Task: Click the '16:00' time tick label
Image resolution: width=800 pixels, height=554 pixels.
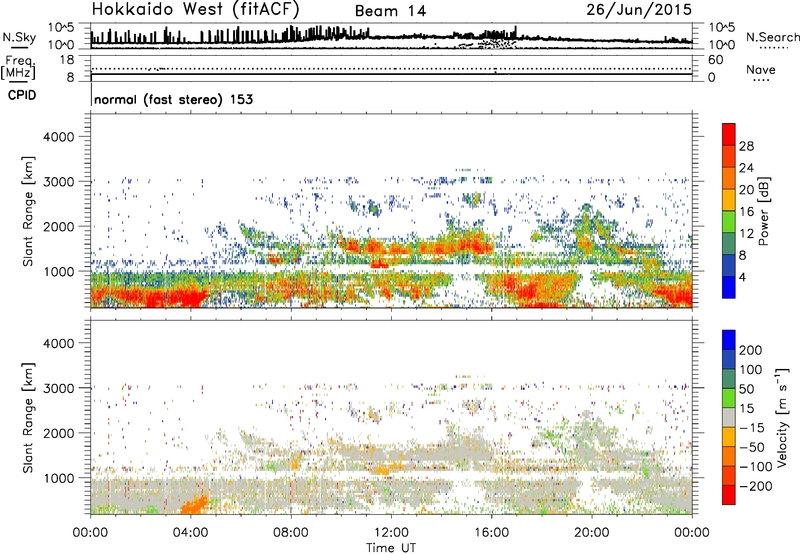Action: pos(491,533)
